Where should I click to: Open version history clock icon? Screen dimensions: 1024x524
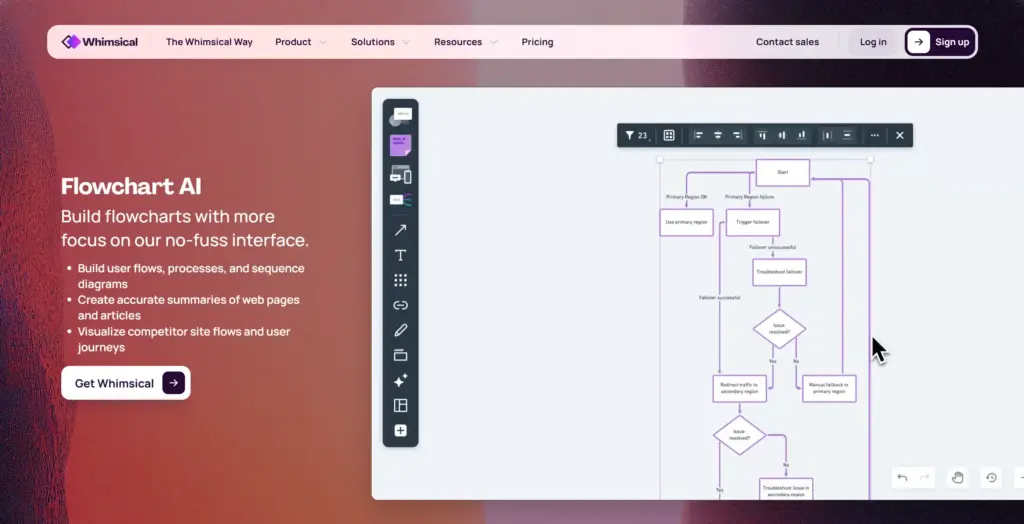point(991,478)
